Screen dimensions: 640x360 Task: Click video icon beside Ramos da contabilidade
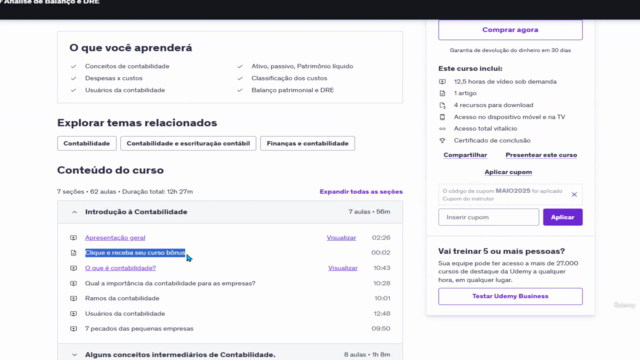[x=73, y=298]
